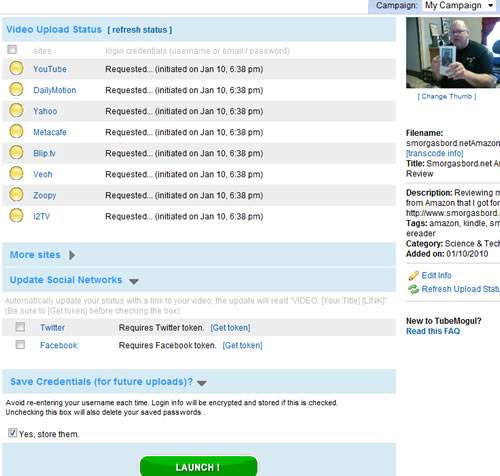This screenshot has width=500, height=476.
Task: Open the DailyMotion site link
Action: click(55, 90)
